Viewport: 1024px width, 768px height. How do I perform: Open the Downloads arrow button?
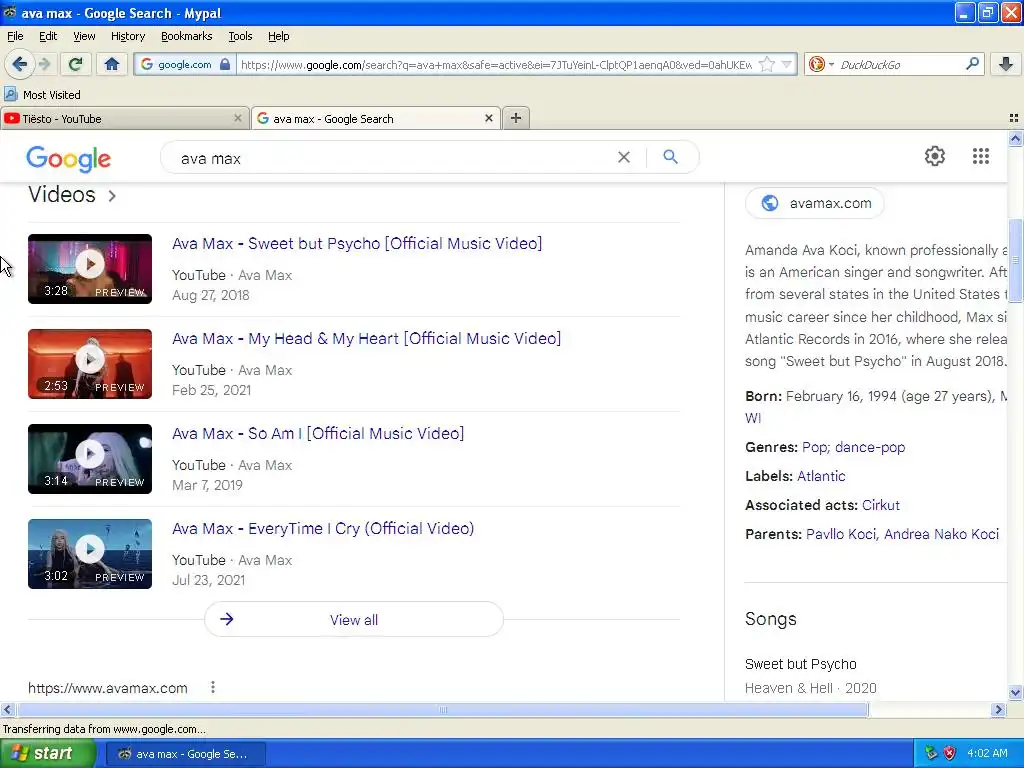coord(1006,64)
